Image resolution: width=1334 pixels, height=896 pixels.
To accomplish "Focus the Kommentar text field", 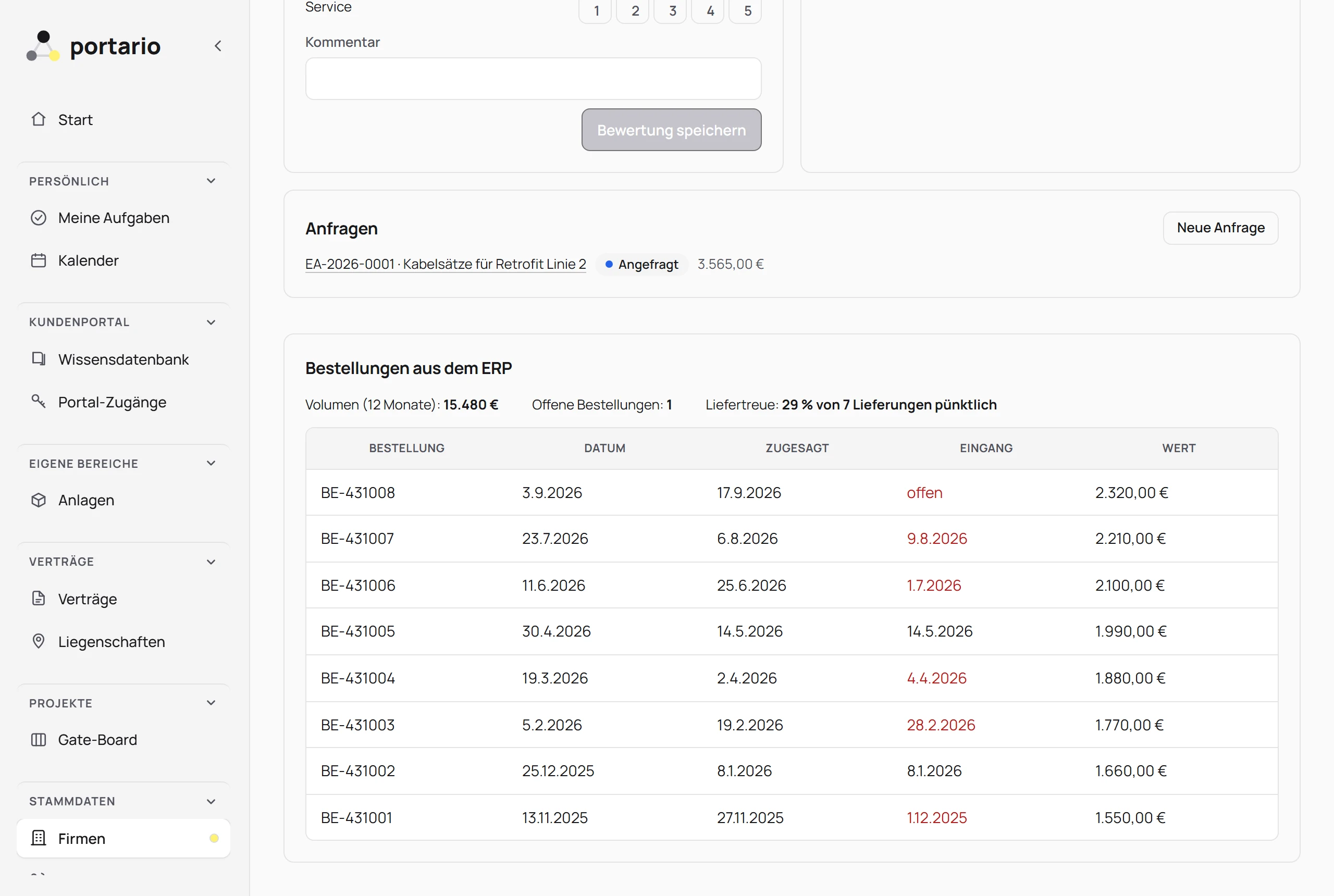I will pyautogui.click(x=533, y=78).
